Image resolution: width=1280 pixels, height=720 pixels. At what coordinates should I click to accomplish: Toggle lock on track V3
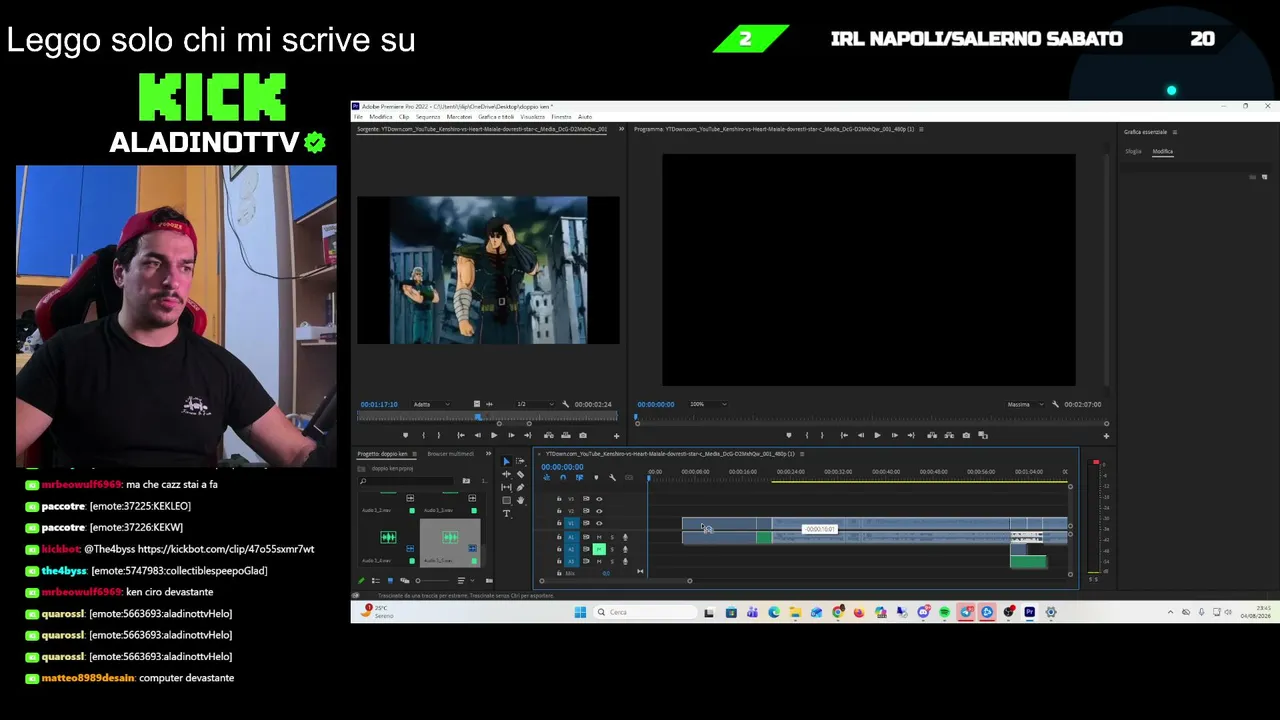559,499
